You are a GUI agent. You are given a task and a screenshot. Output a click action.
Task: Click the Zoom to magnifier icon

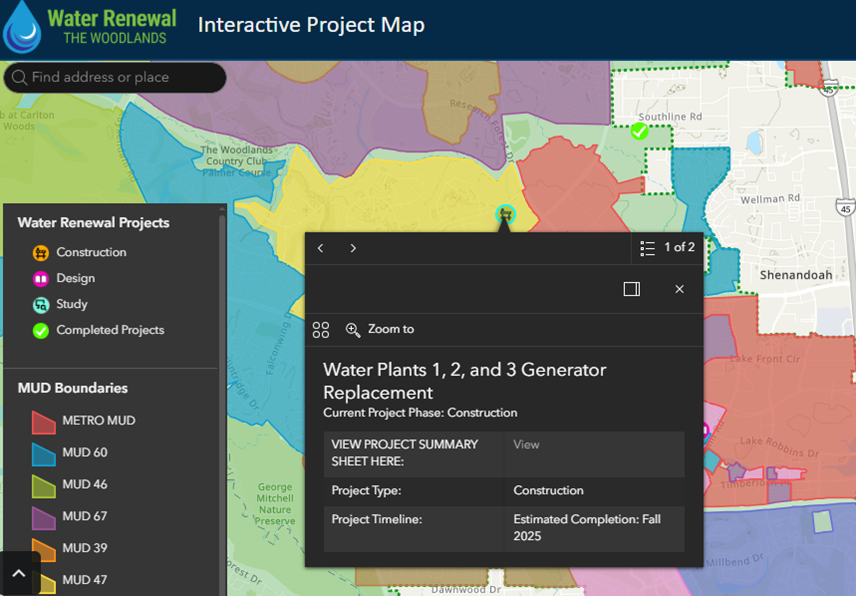(353, 329)
